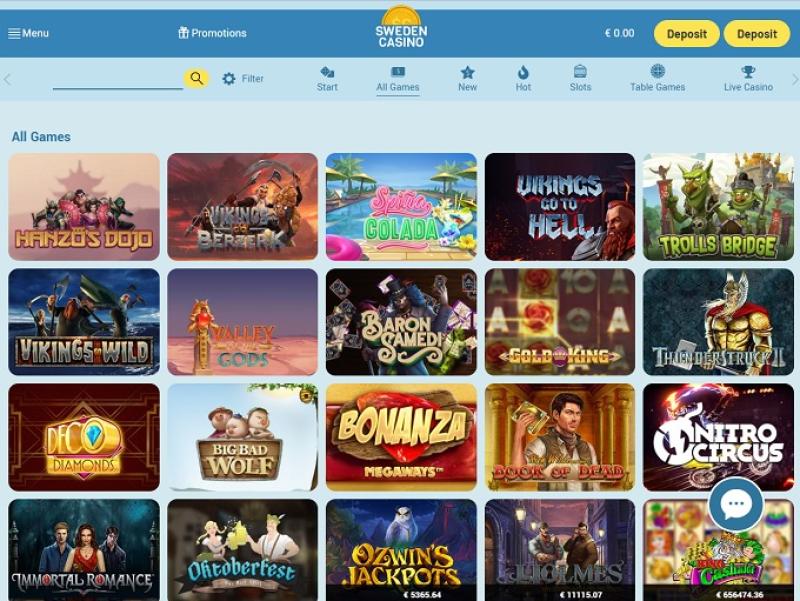Open the Book of Dead game thumbnail

(x=560, y=437)
